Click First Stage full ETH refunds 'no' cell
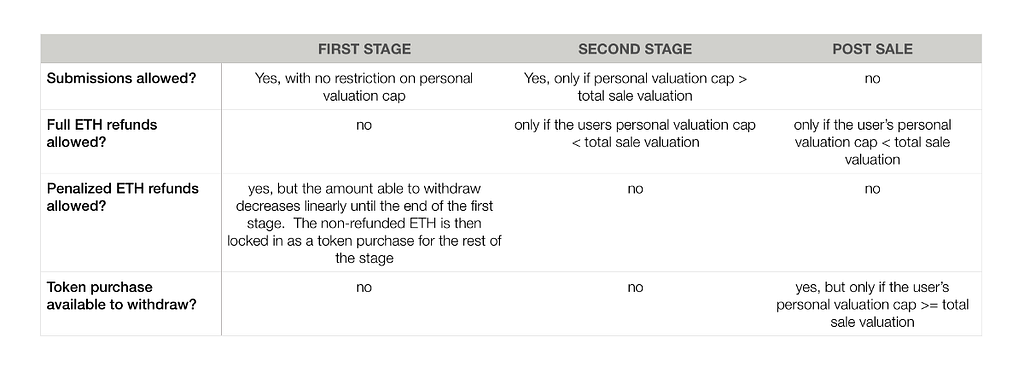This screenshot has height=384, width=1024. [364, 125]
